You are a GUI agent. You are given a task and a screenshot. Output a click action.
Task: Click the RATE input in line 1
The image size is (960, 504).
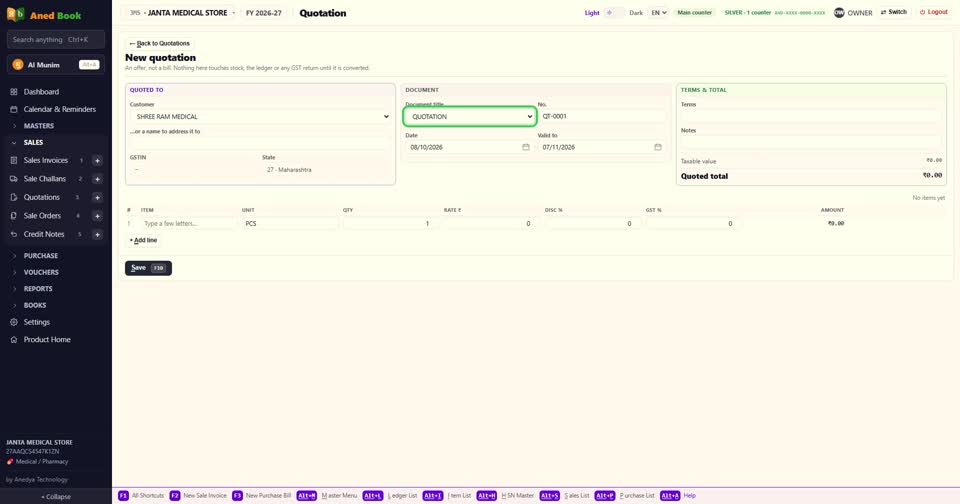pyautogui.click(x=489, y=224)
